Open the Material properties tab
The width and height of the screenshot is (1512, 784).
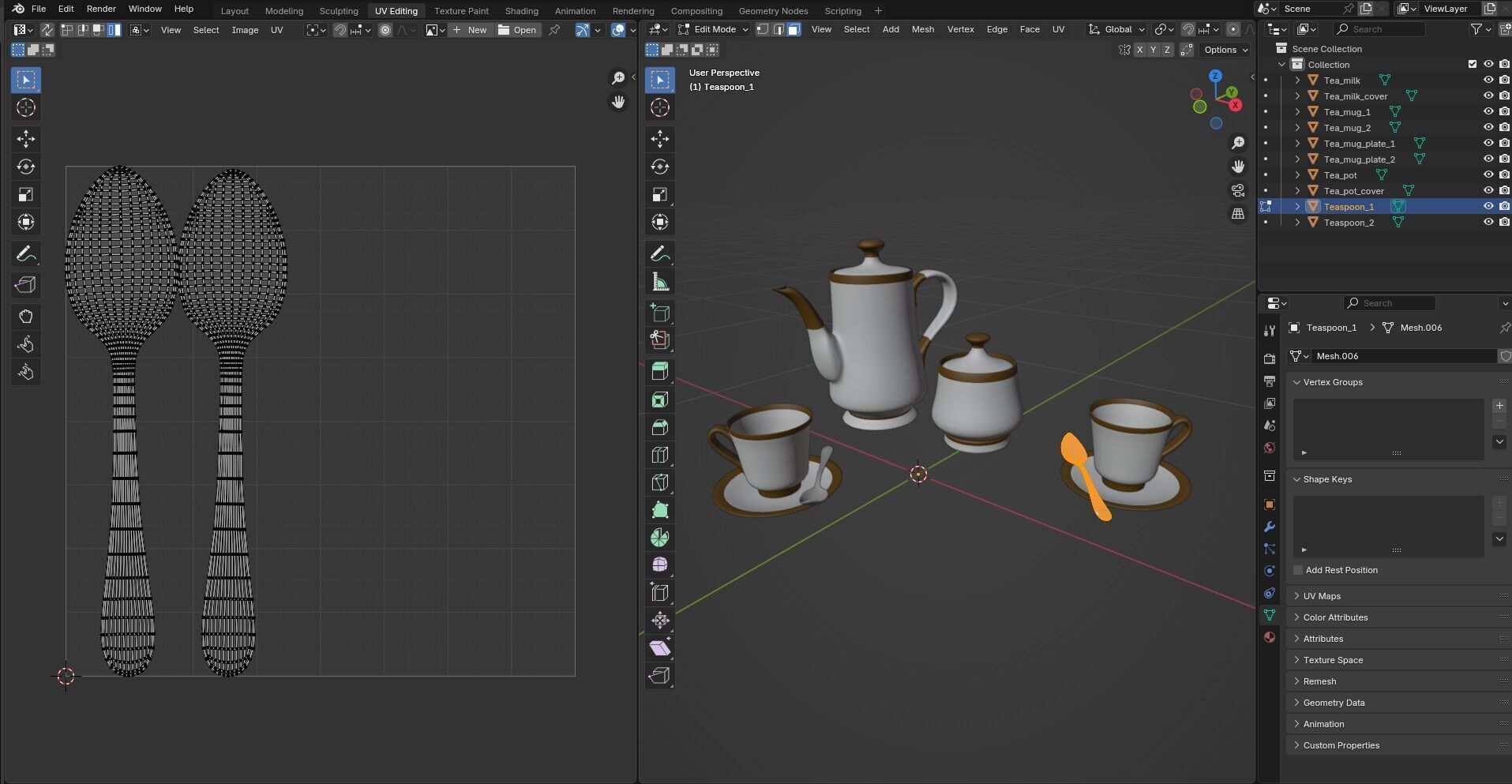[1270, 637]
